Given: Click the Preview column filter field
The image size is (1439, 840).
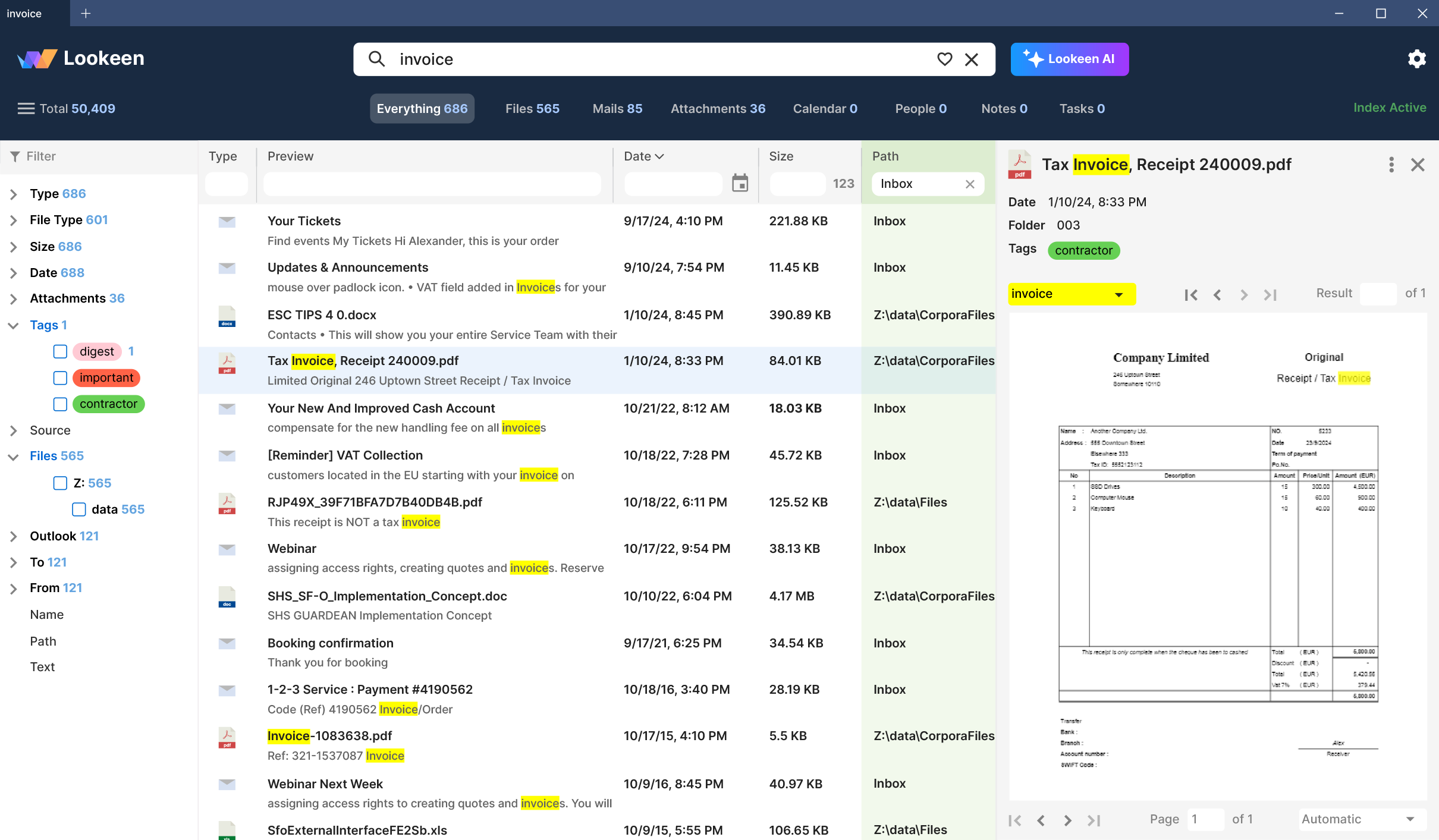Looking at the screenshot, I should (432, 184).
